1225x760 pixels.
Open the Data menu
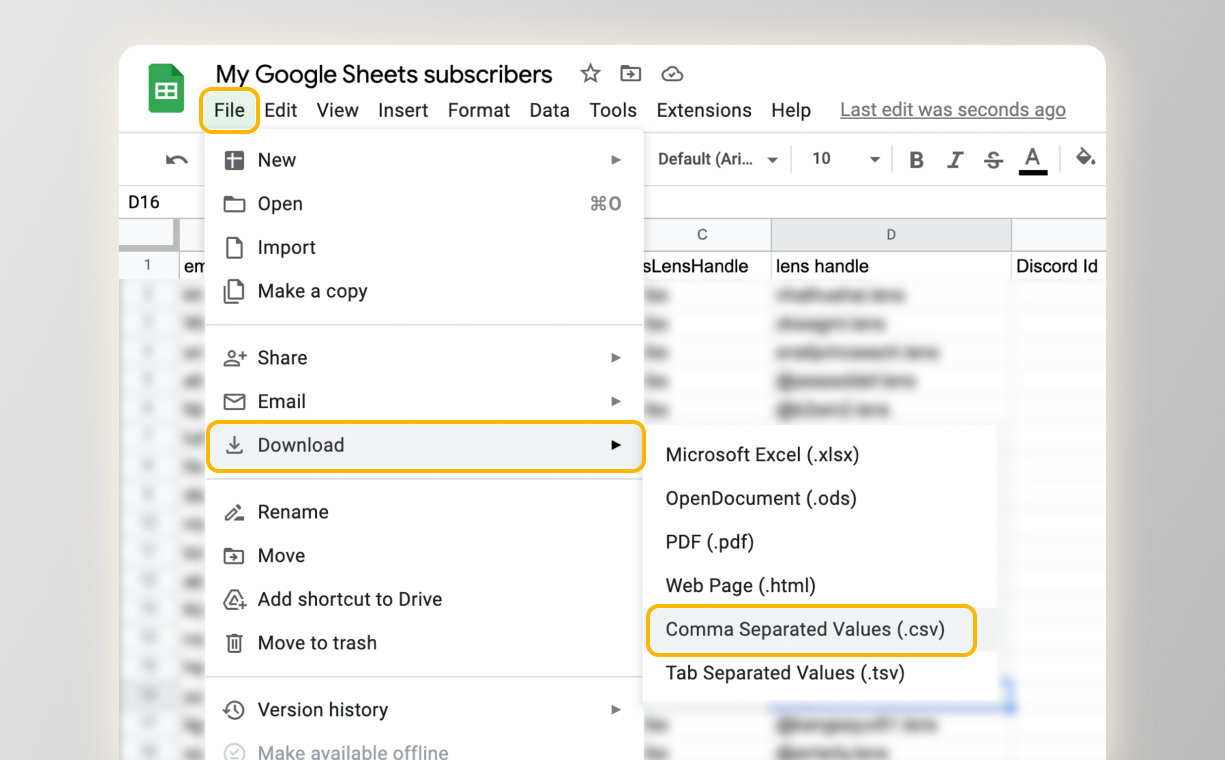[549, 110]
